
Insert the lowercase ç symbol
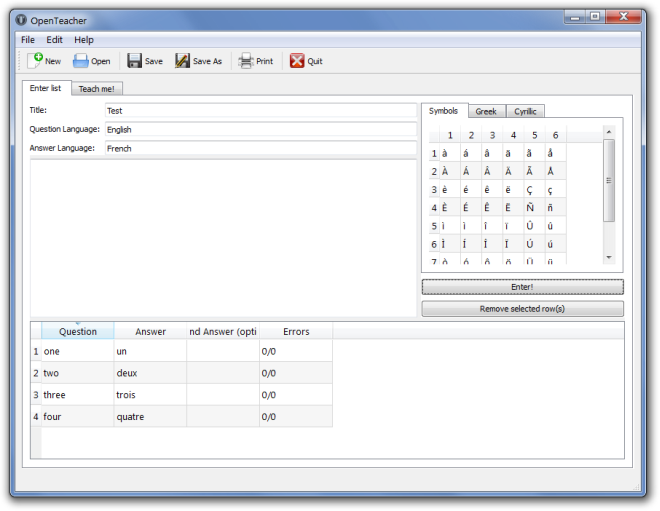click(555, 190)
